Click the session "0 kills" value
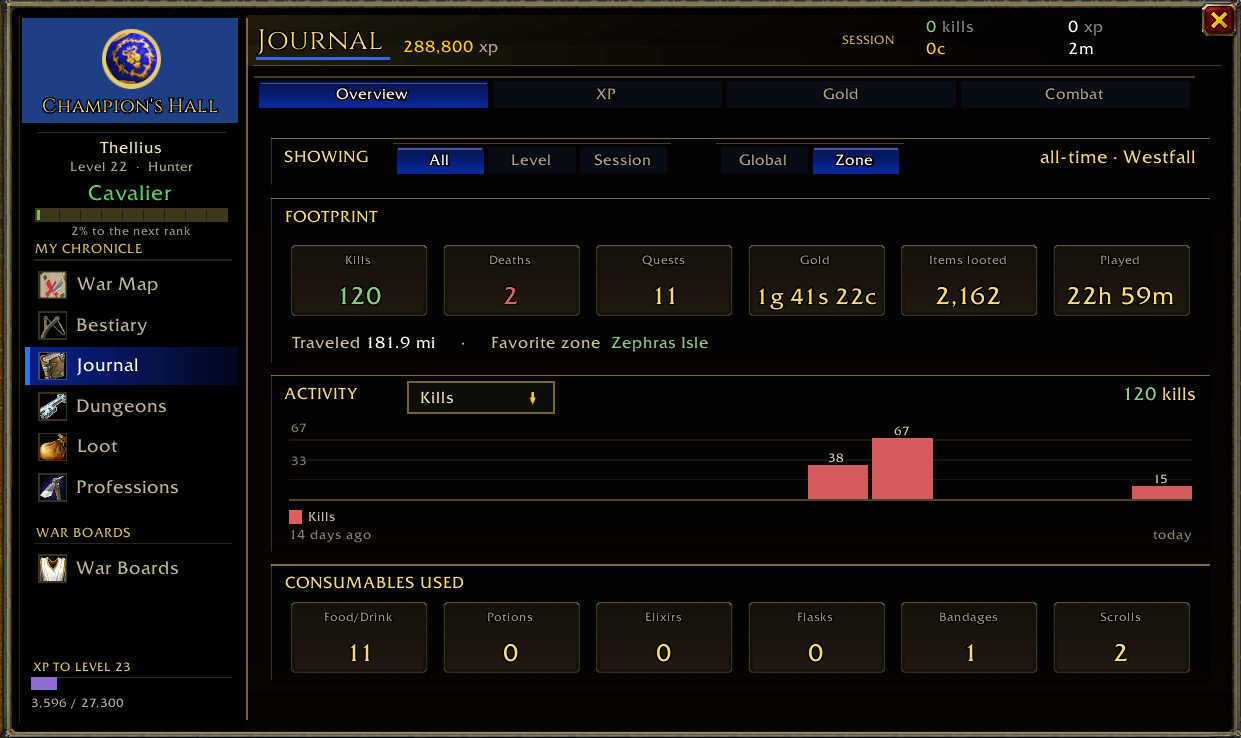This screenshot has width=1241, height=738. [950, 27]
